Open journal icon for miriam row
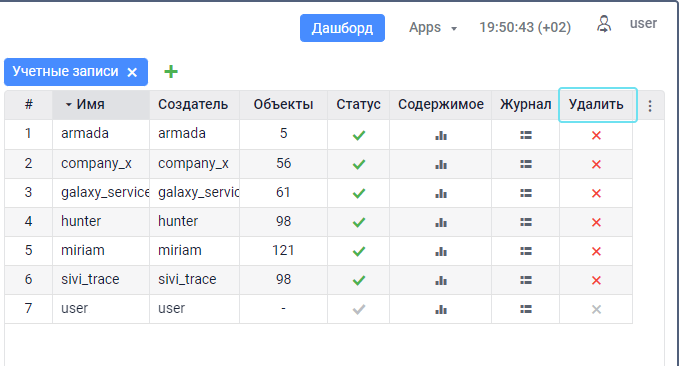679x366 pixels. tap(526, 251)
